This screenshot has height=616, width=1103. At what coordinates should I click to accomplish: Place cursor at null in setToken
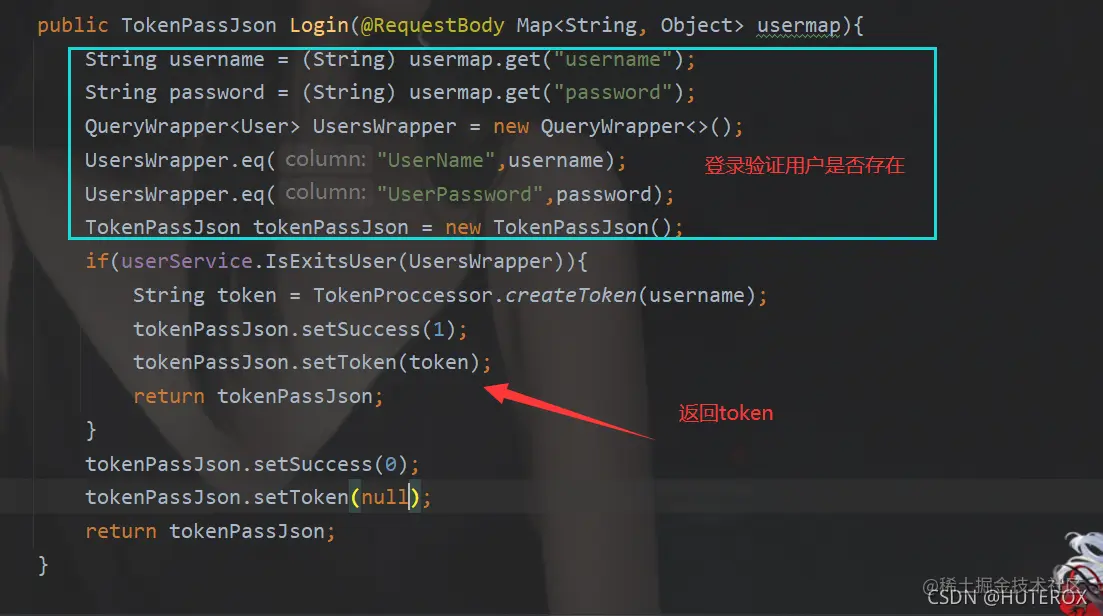pyautogui.click(x=385, y=498)
